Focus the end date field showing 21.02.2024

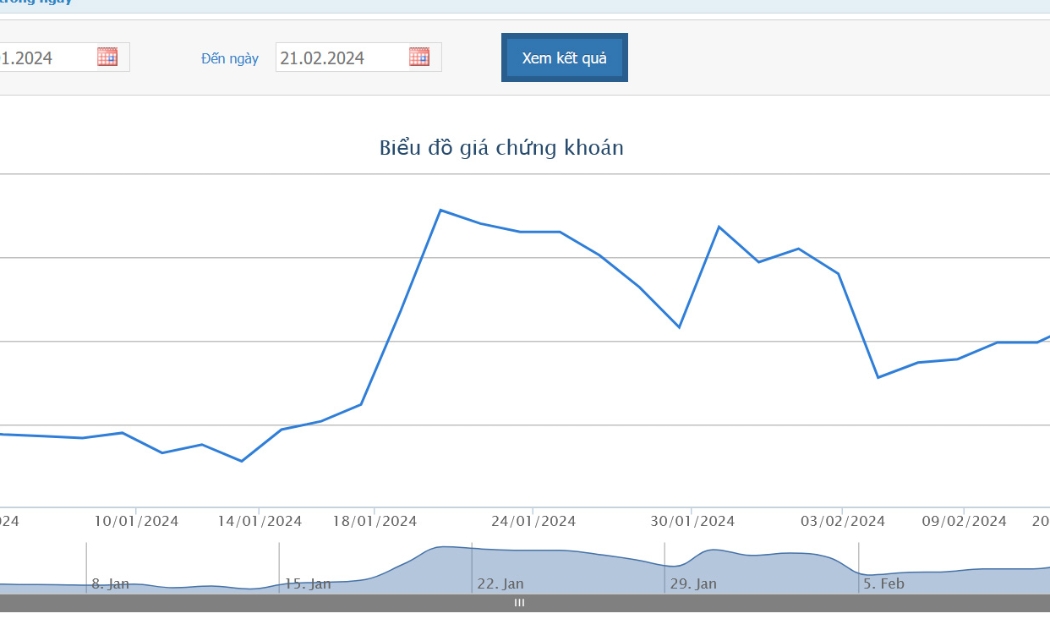(x=358, y=57)
